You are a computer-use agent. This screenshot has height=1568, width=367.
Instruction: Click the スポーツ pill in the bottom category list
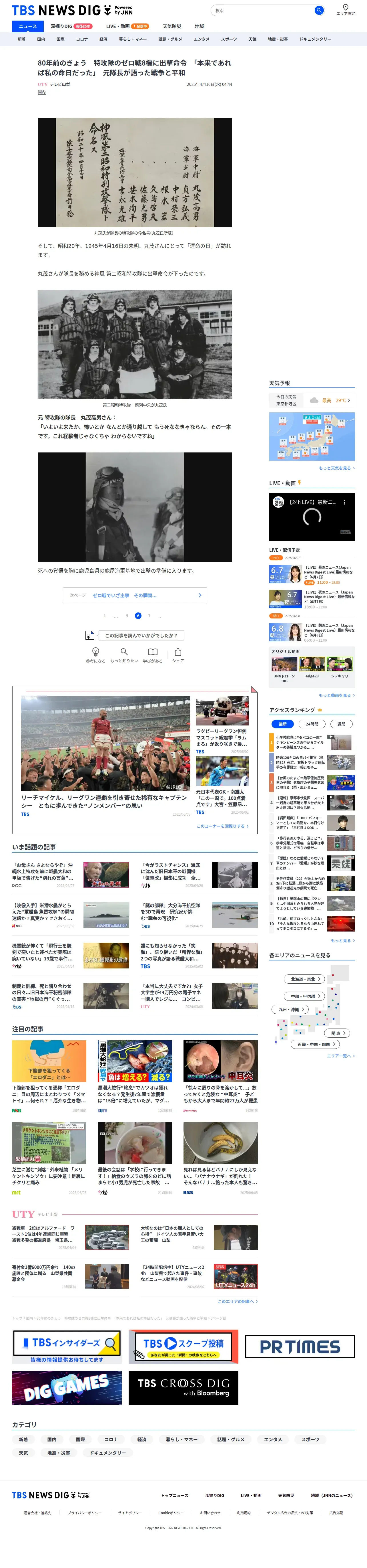click(310, 1440)
